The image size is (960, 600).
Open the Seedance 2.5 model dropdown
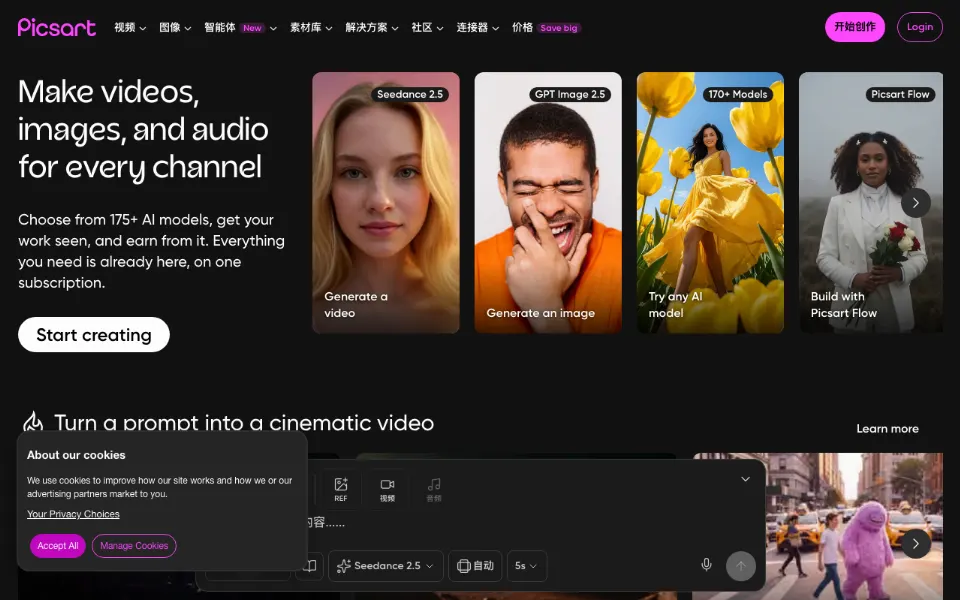(x=385, y=566)
